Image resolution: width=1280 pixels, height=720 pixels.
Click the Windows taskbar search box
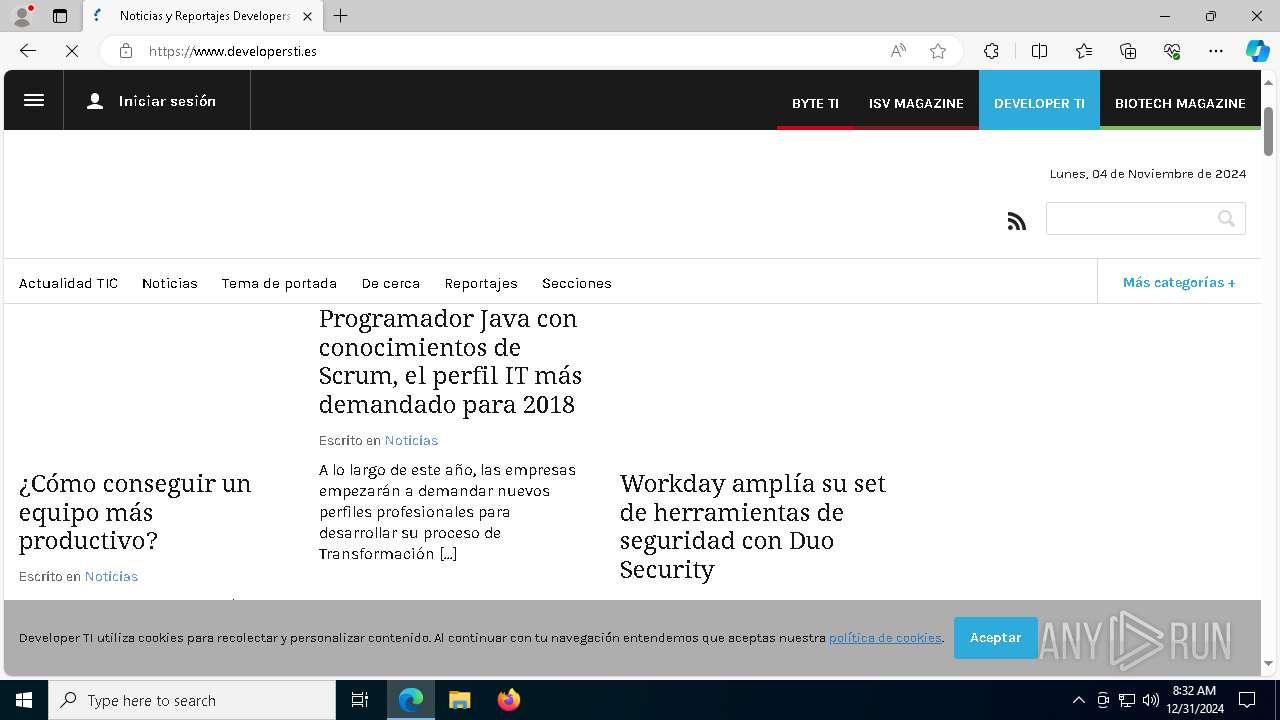click(x=192, y=700)
